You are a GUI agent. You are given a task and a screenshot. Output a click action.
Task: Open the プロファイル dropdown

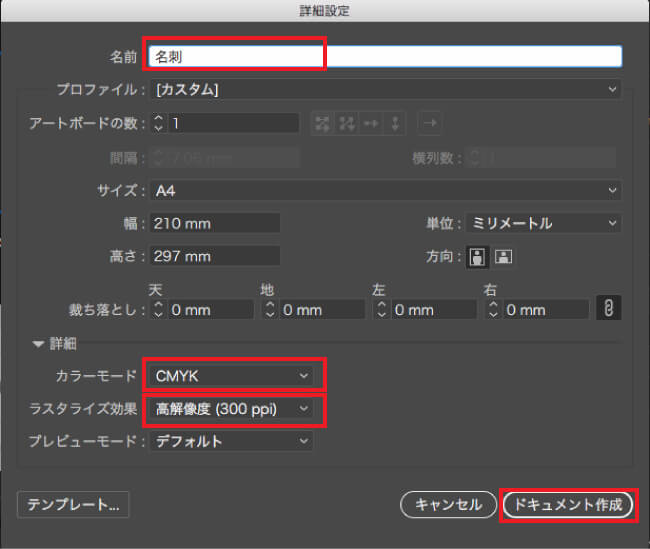pos(385,90)
